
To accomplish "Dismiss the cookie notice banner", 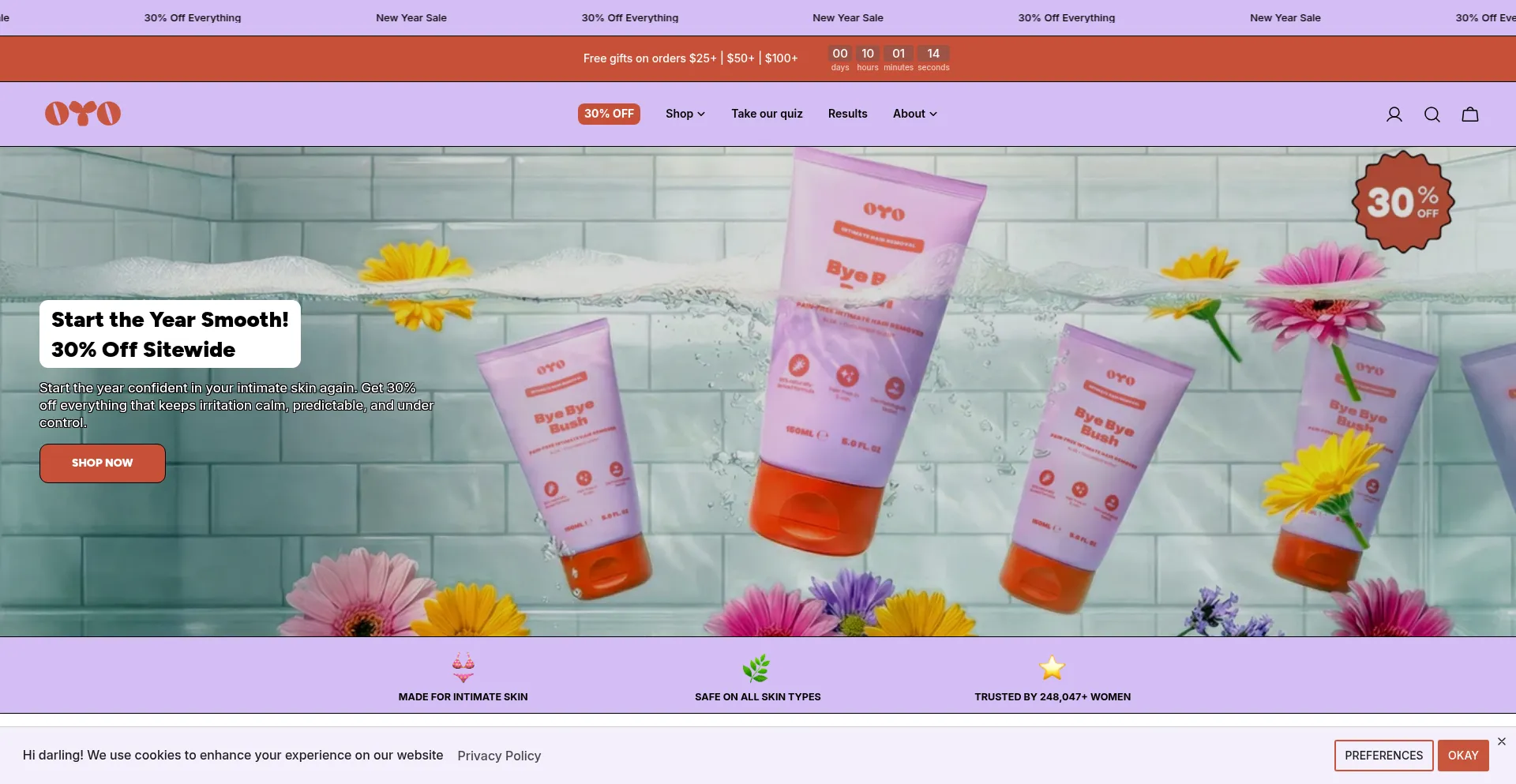I will (1501, 741).
